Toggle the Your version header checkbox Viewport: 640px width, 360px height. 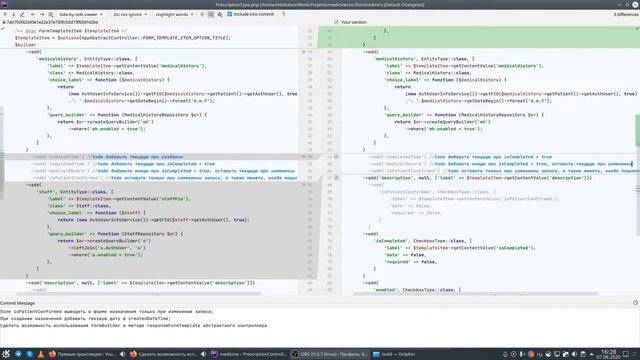coord(336,22)
